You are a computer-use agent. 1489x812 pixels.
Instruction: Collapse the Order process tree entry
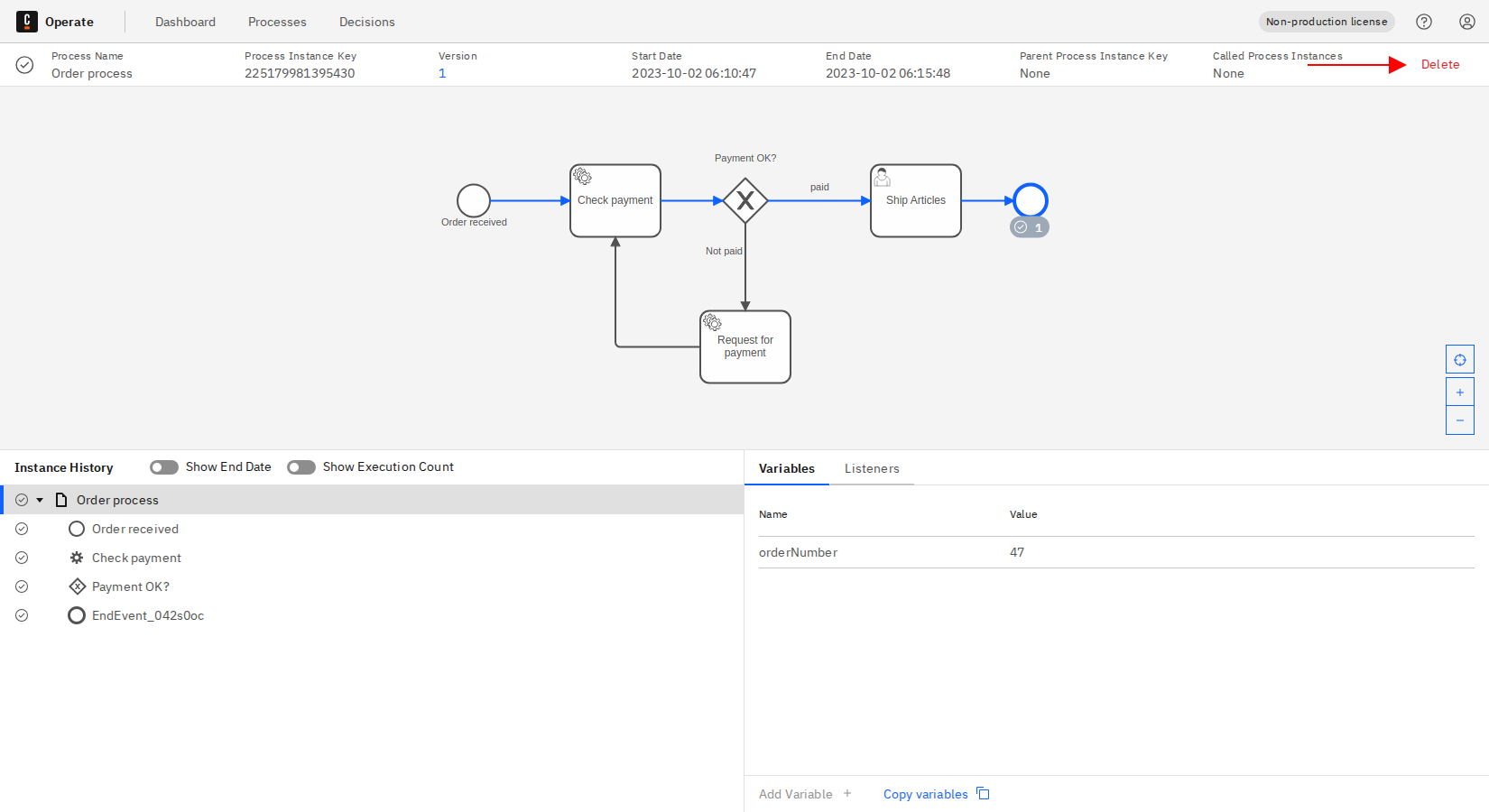pos(40,499)
